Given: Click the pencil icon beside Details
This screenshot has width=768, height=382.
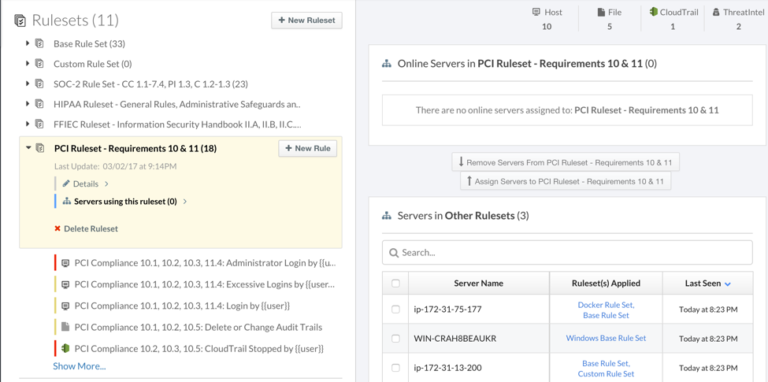Looking at the screenshot, I should coord(66,184).
